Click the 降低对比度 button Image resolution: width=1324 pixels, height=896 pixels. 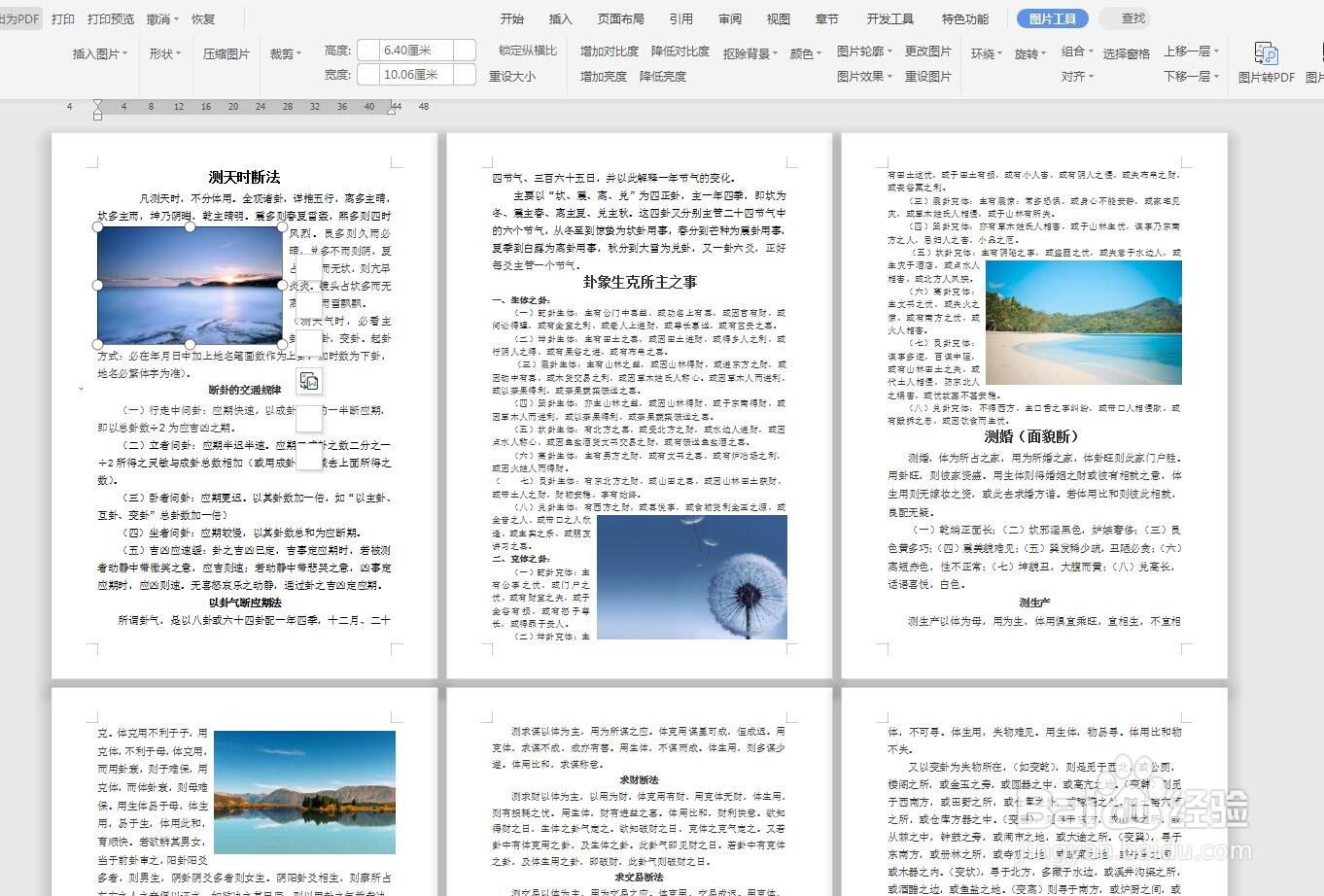pos(680,51)
